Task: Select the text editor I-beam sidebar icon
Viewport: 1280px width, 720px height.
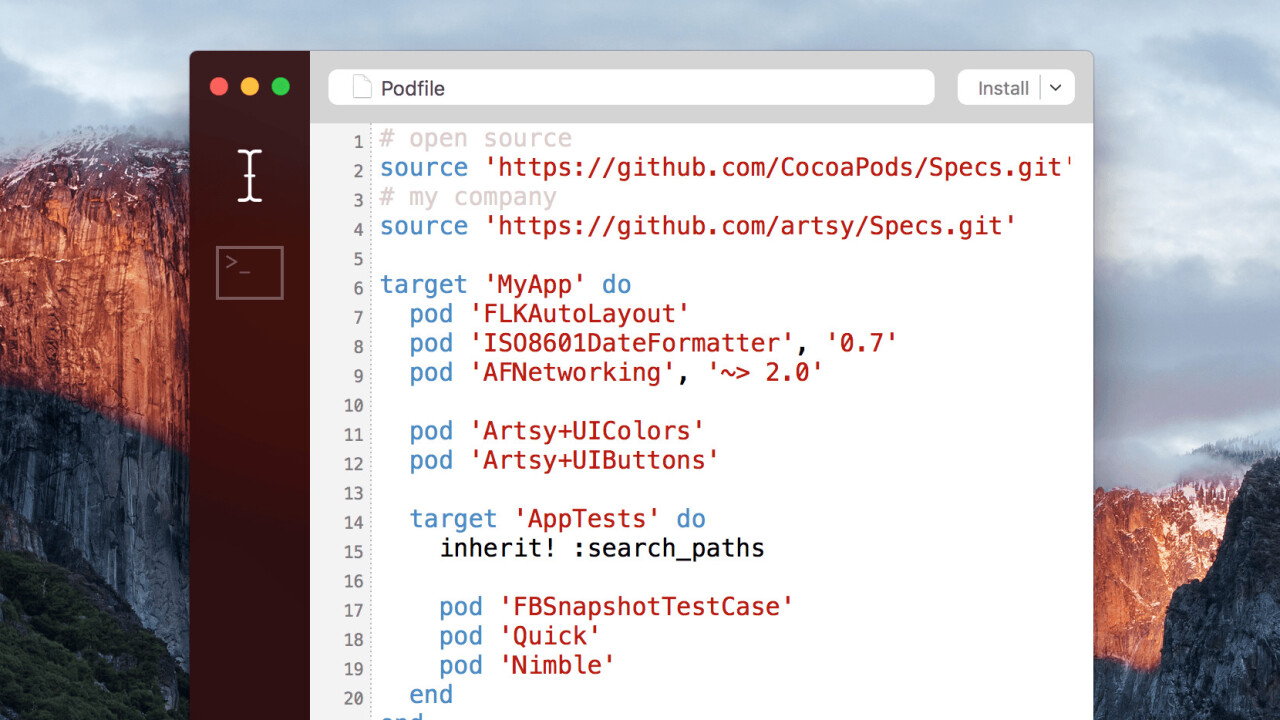Action: click(x=249, y=176)
